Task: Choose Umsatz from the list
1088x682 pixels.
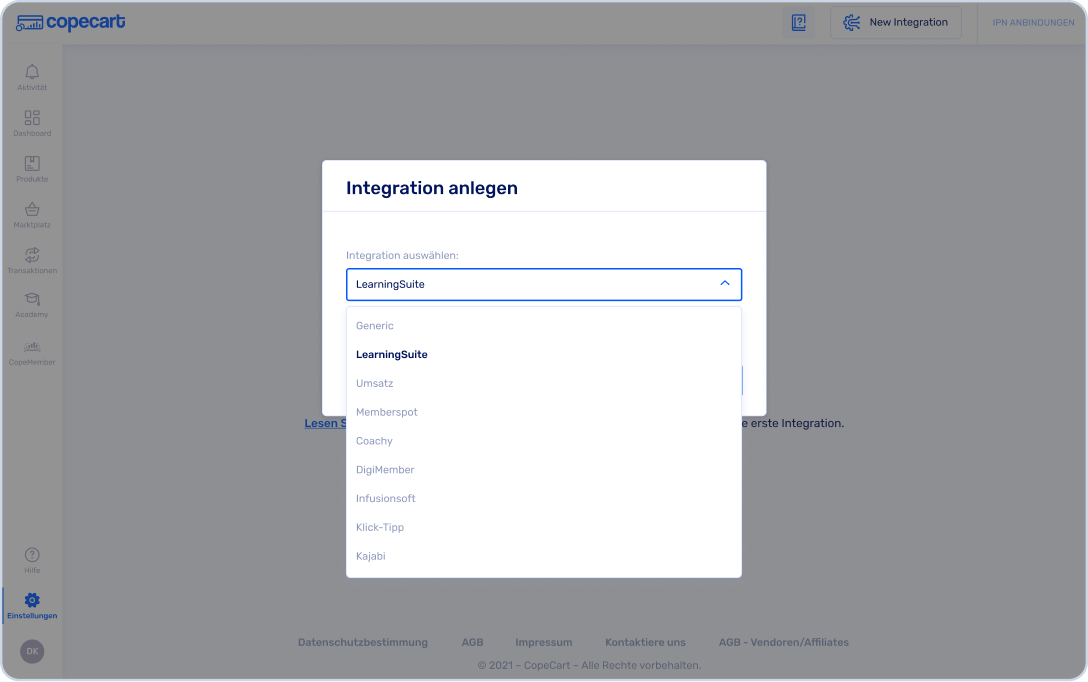Action: (x=544, y=383)
